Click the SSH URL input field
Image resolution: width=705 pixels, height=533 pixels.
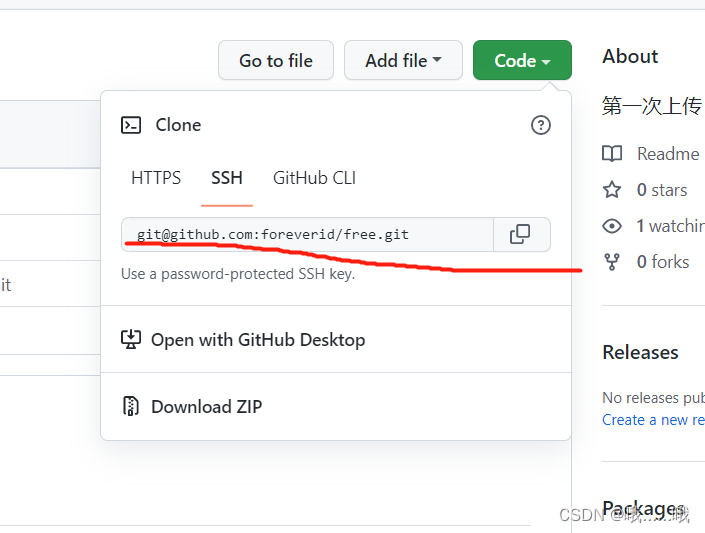pos(308,234)
